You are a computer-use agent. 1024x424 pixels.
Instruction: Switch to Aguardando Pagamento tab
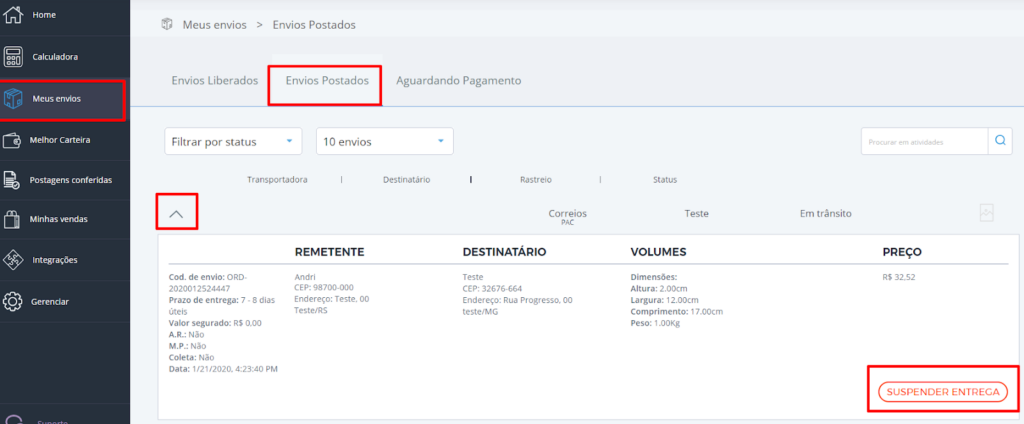[458, 81]
